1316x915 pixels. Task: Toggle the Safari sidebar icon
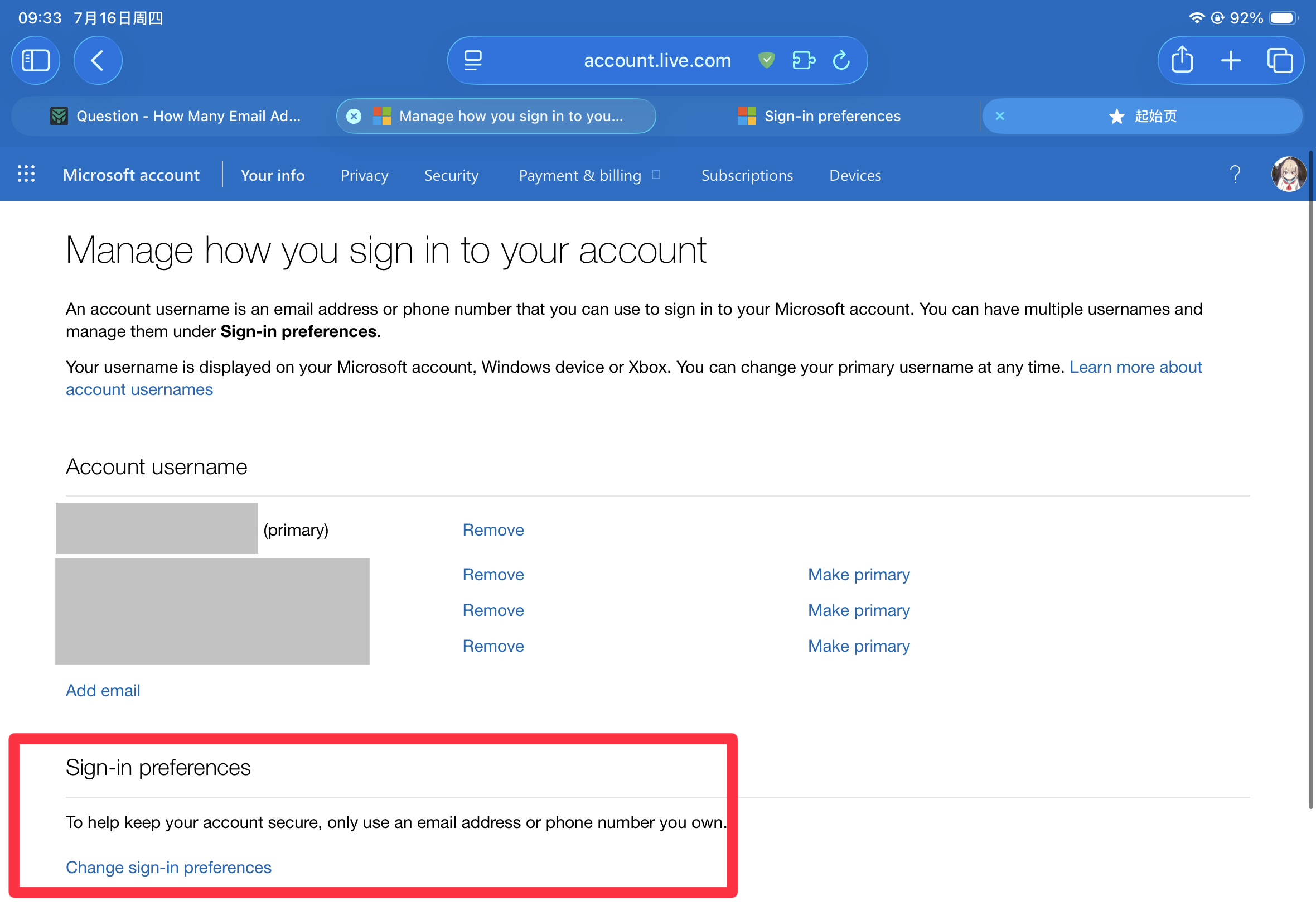36,60
